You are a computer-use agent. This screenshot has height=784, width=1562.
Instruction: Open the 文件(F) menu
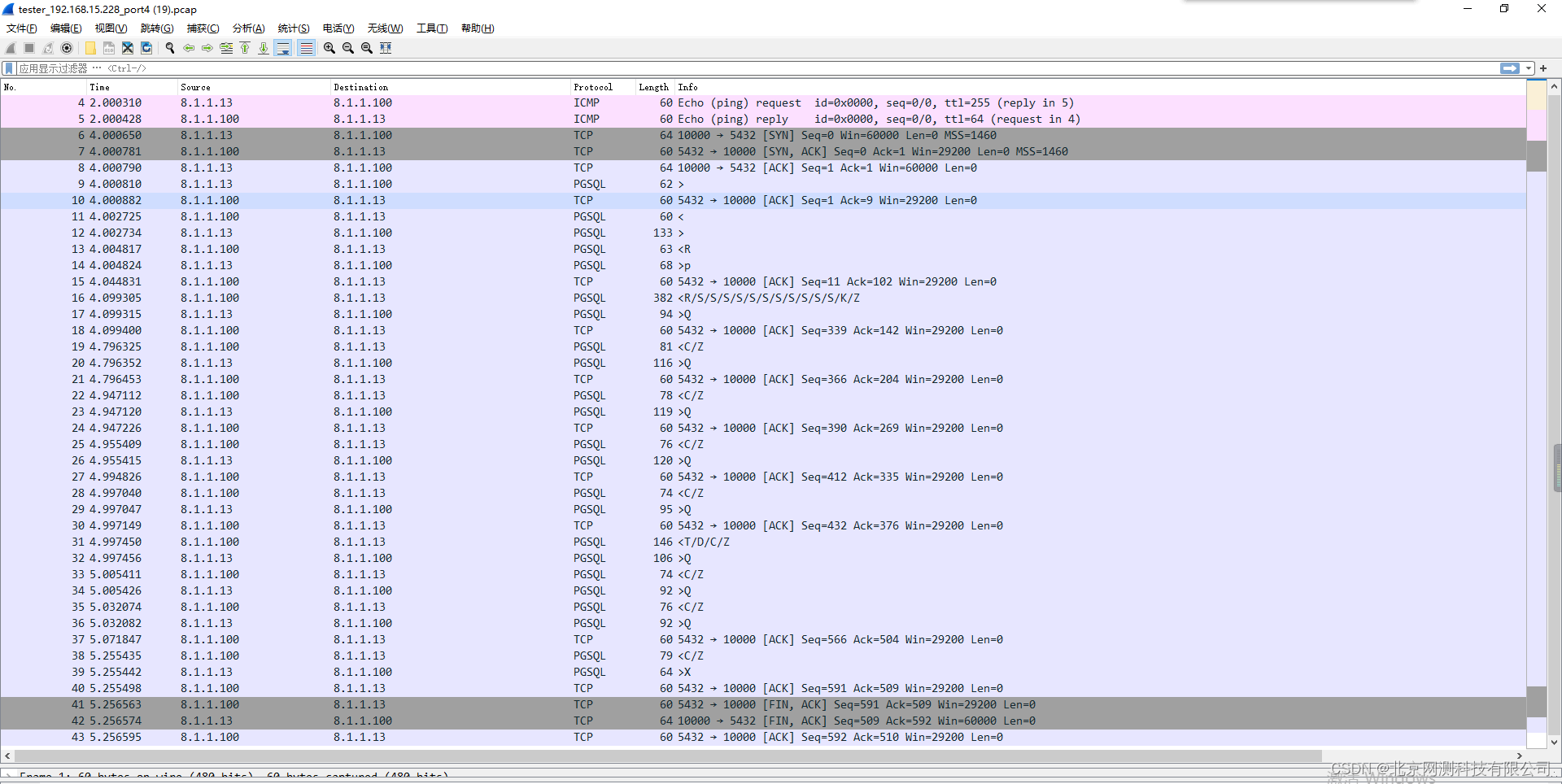click(22, 28)
